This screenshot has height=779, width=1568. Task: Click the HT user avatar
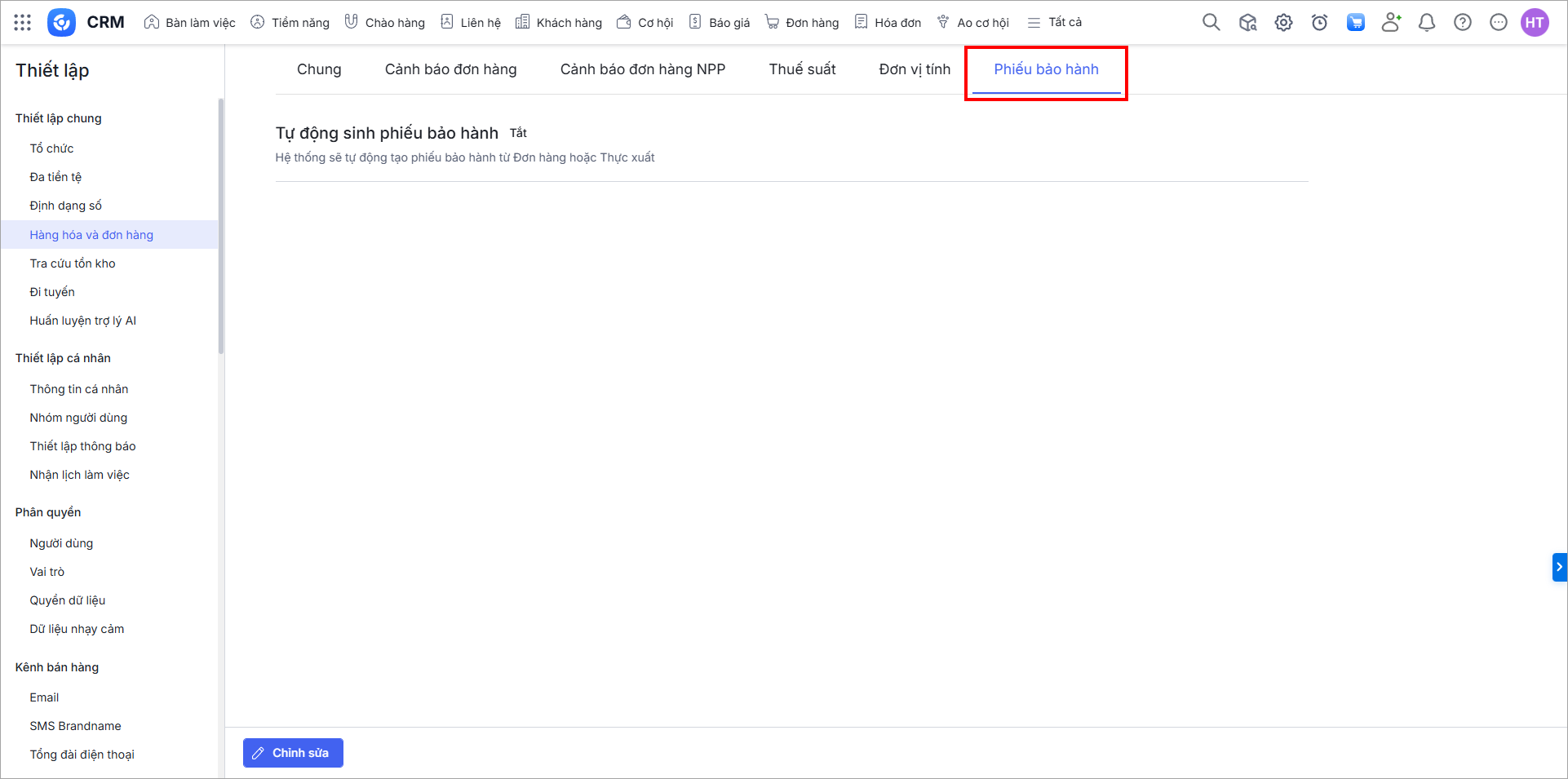(1535, 23)
